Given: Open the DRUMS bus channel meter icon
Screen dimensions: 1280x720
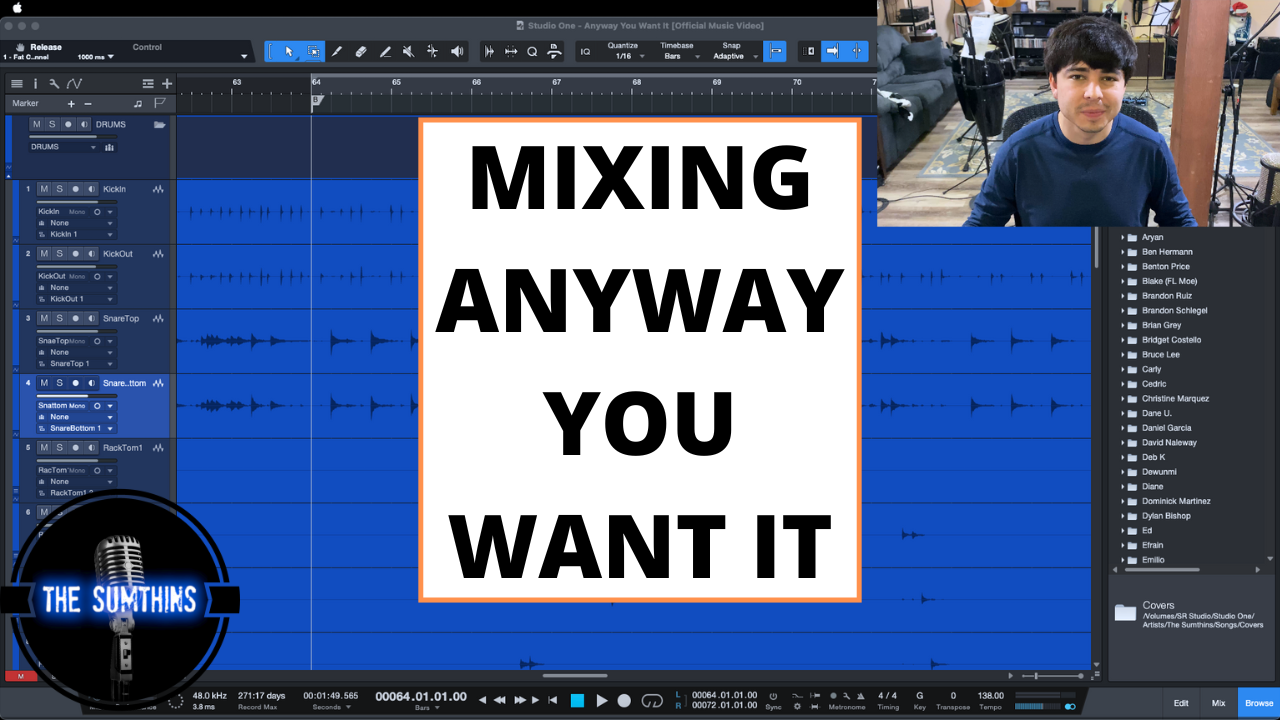Looking at the screenshot, I should click(109, 147).
